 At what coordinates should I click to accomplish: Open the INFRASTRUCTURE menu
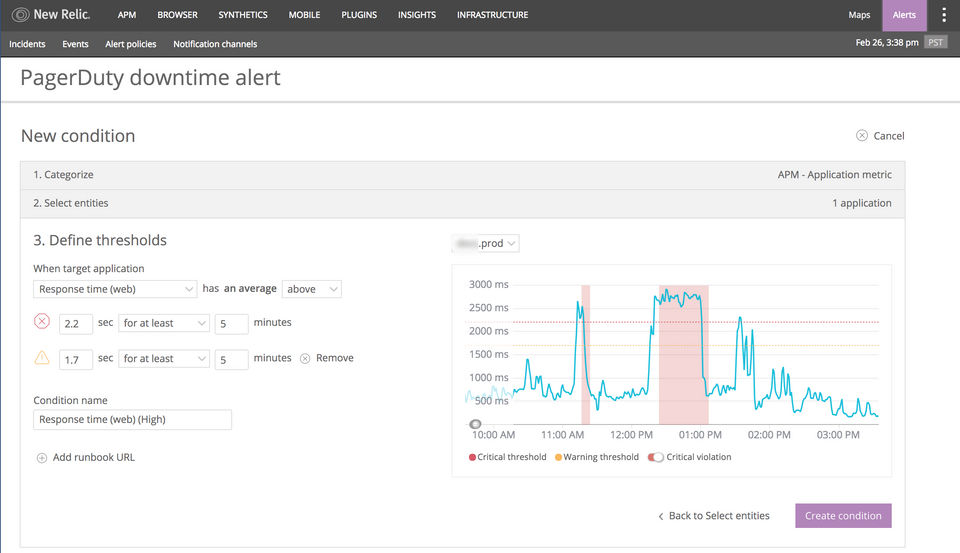[492, 15]
